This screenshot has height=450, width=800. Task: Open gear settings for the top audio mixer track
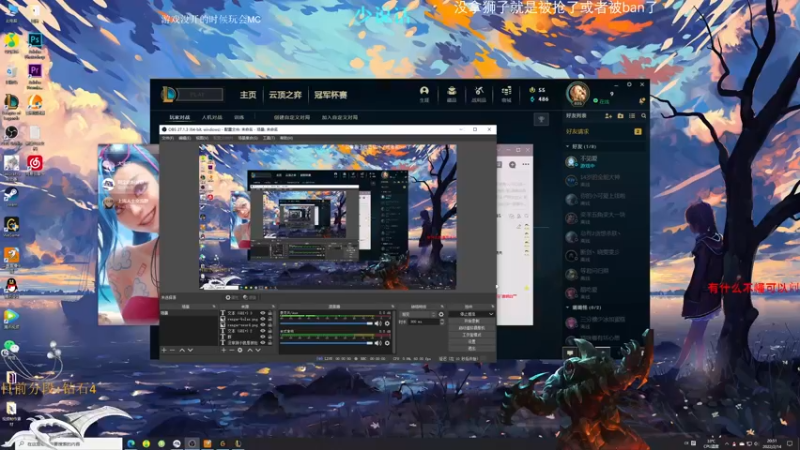[x=387, y=323]
